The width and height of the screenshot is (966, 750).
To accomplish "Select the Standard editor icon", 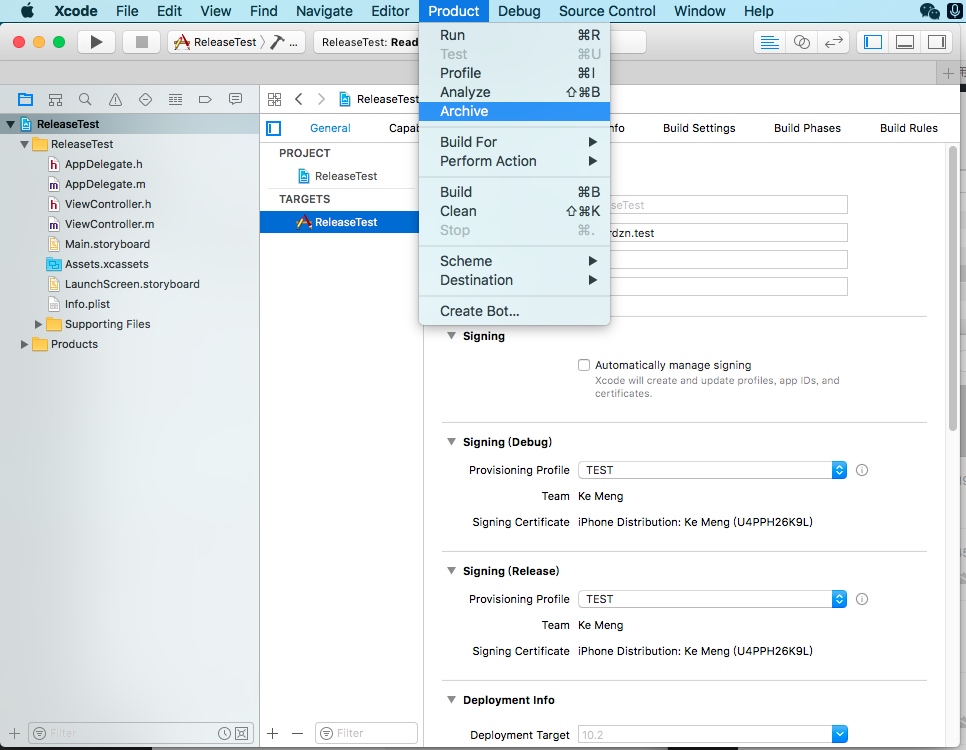I will coord(769,42).
